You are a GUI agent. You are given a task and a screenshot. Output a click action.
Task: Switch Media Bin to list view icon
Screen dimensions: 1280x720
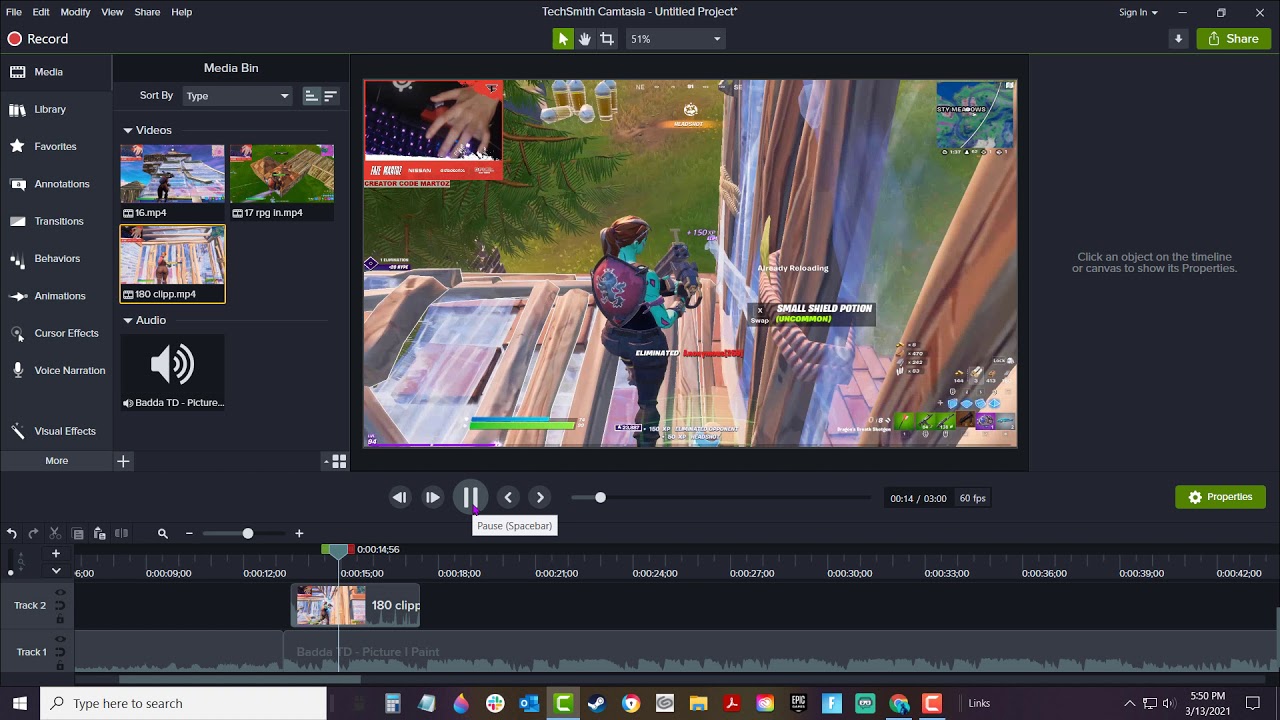(311, 96)
